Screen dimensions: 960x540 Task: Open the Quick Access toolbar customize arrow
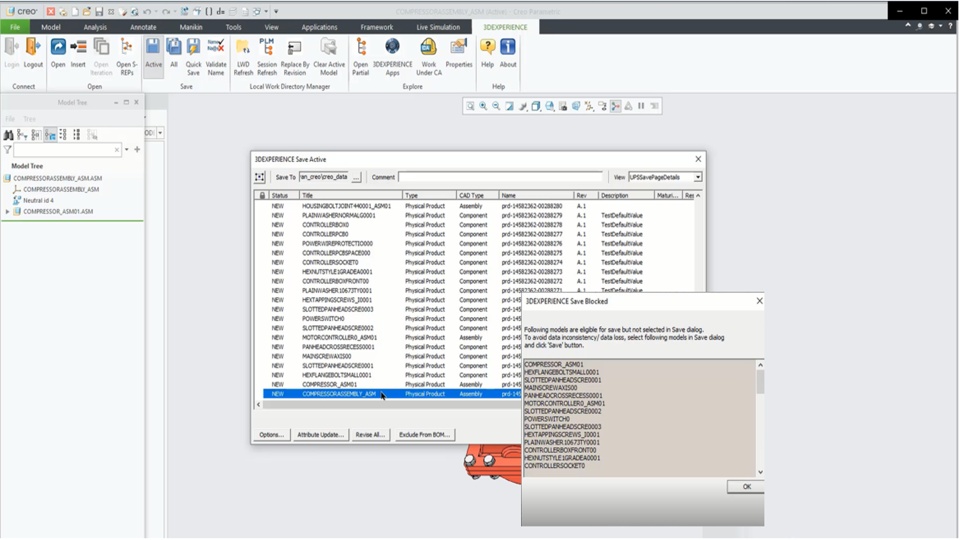pos(276,11)
